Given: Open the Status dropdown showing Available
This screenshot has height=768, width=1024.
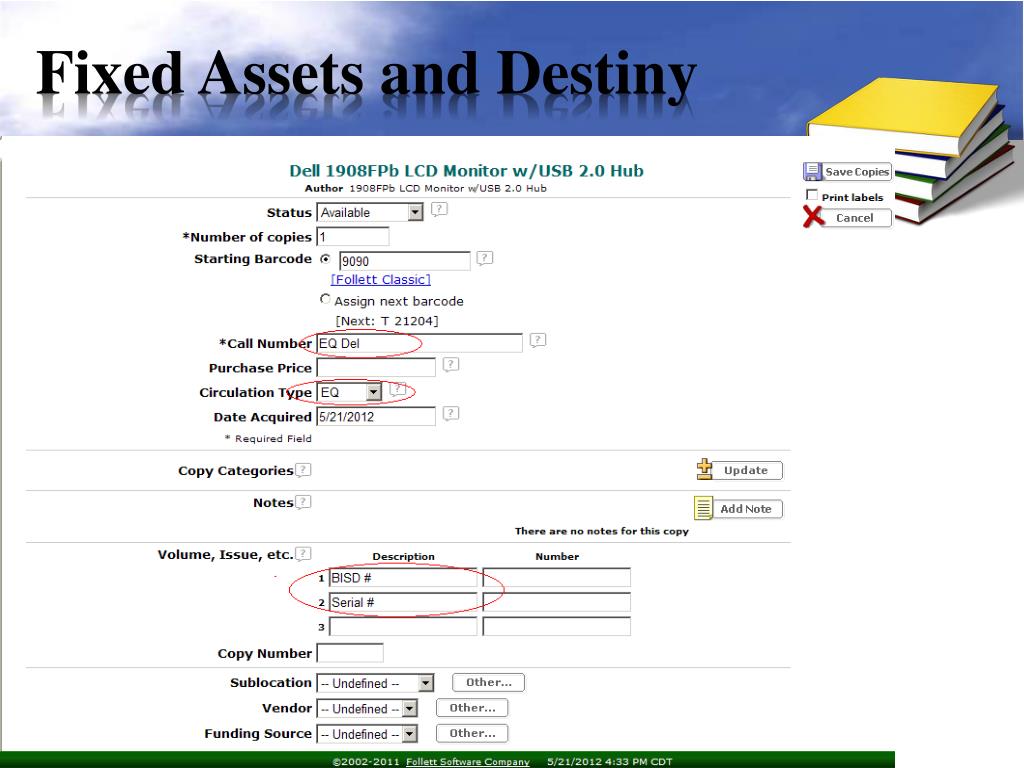Looking at the screenshot, I should coord(370,212).
